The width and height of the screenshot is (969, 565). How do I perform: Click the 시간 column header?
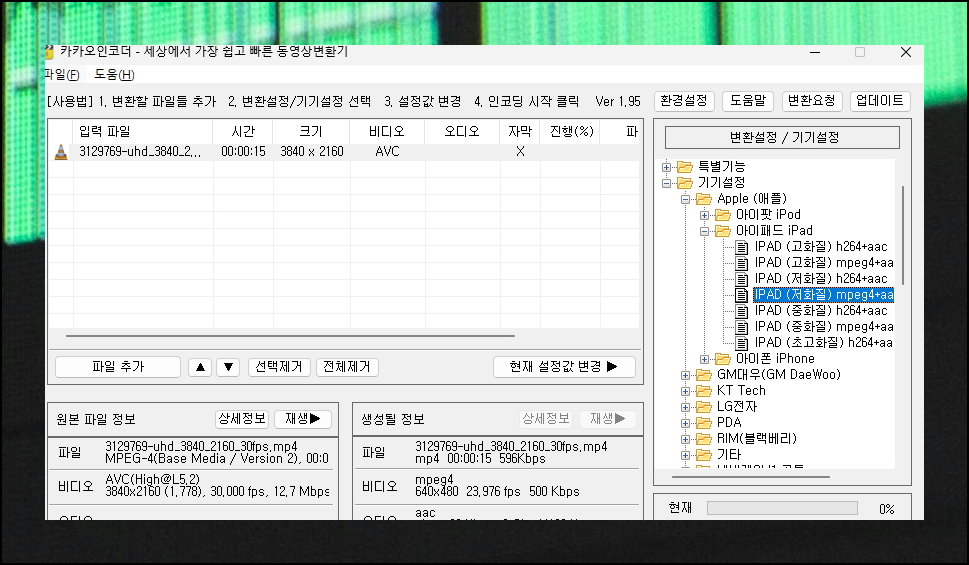tap(243, 132)
